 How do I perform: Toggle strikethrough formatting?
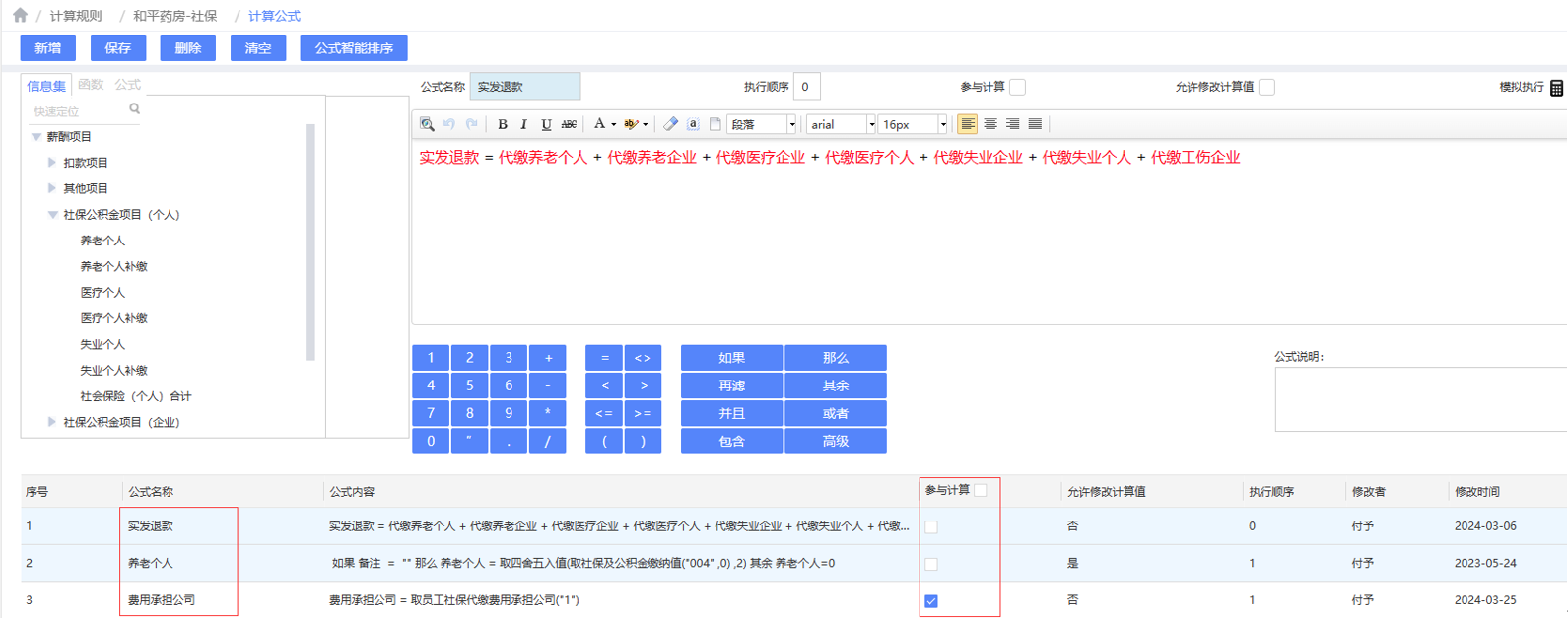(x=569, y=124)
